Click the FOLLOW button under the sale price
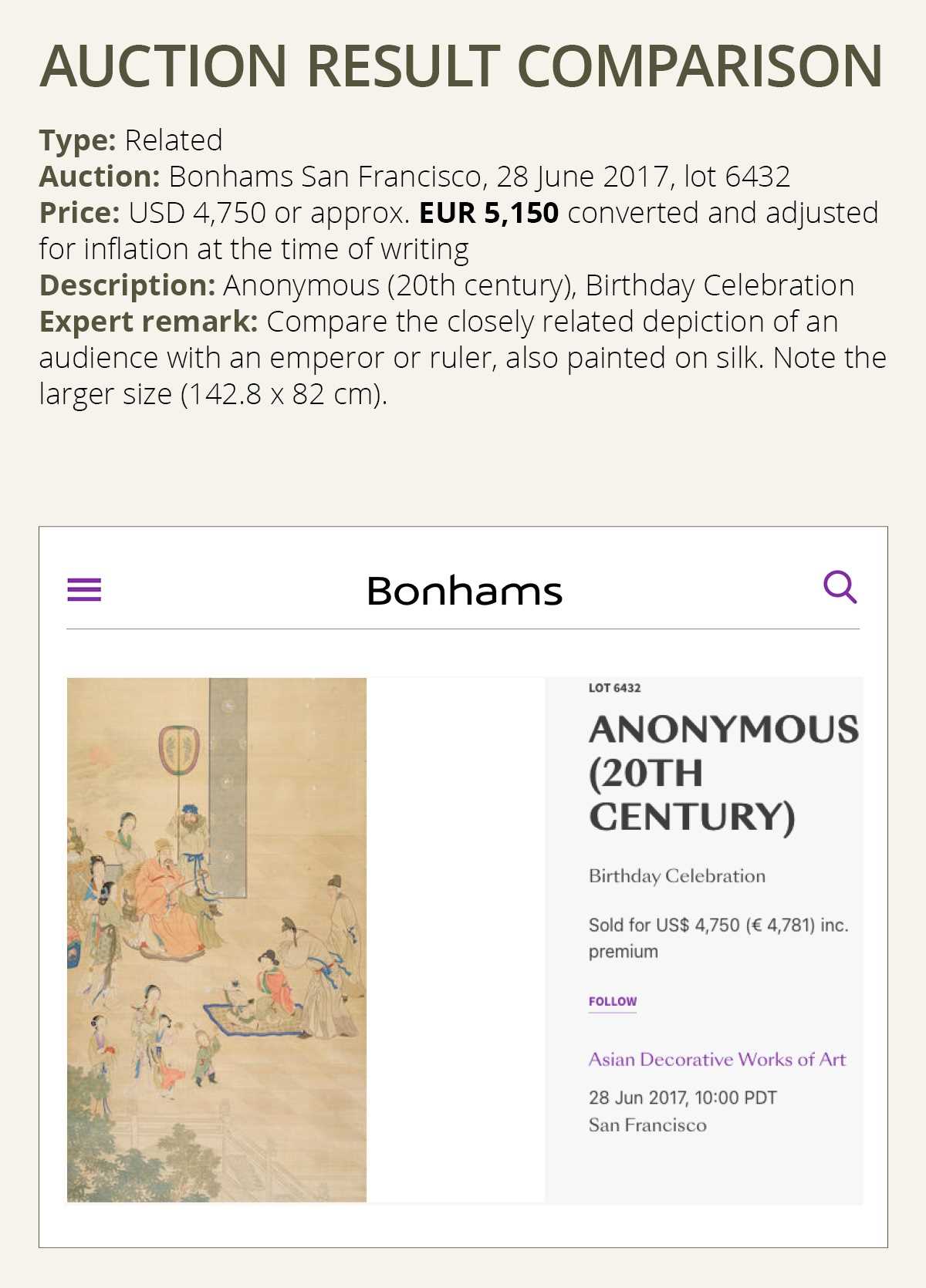Image resolution: width=926 pixels, height=1288 pixels. [x=611, y=1000]
